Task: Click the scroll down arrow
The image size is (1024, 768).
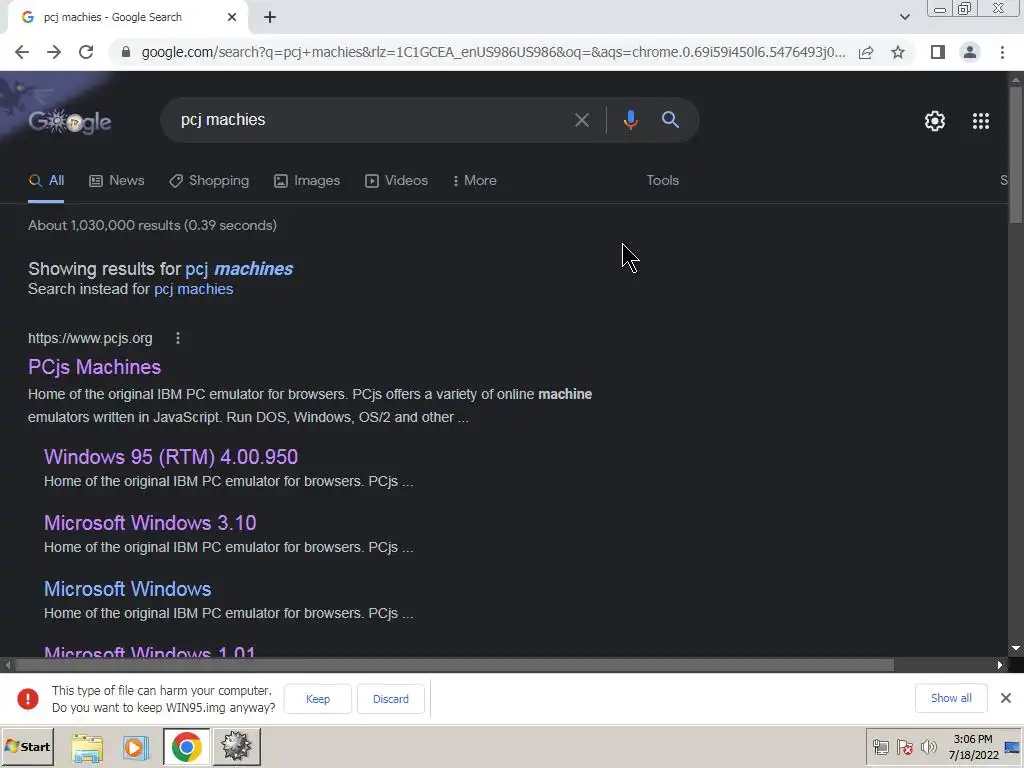Action: (x=1015, y=648)
